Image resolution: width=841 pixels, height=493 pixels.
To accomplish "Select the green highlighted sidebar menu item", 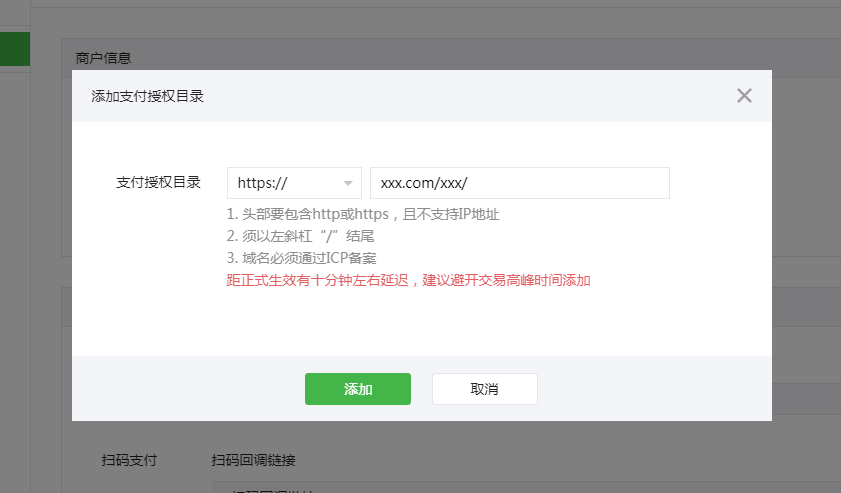I will coord(14,49).
